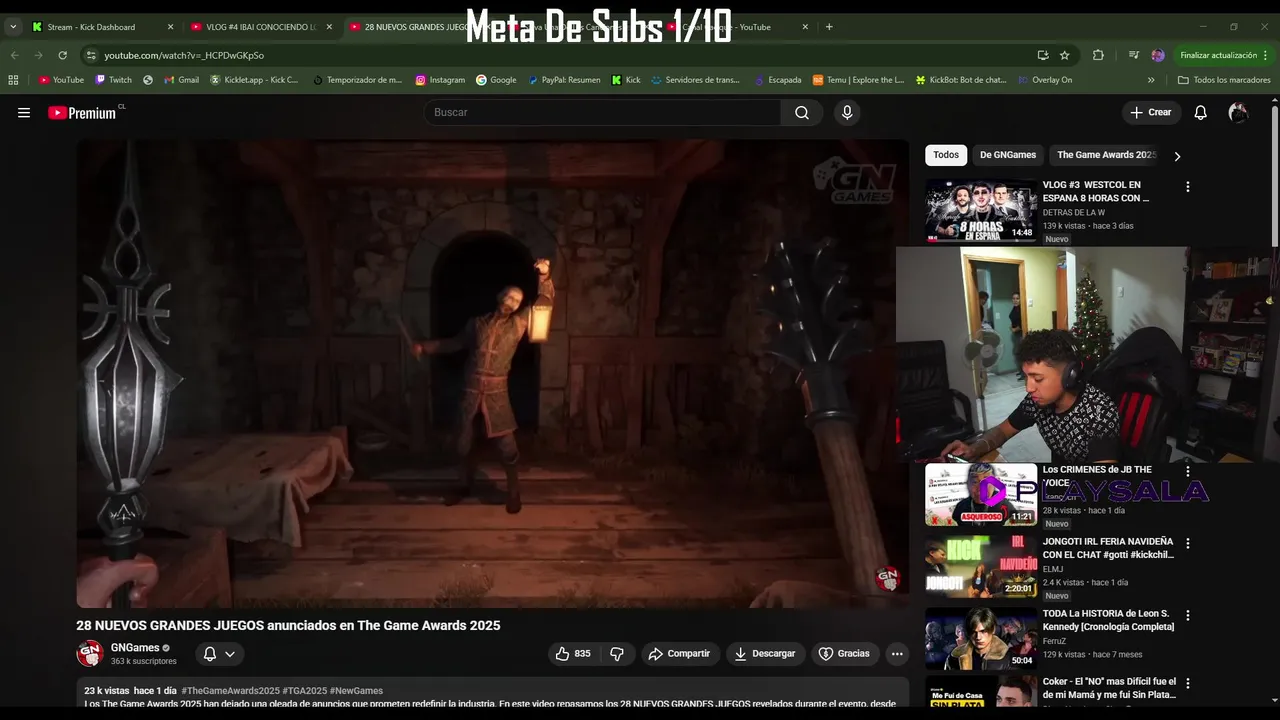
Task: Open the Kicklet.app bookmark
Action: tap(255, 80)
